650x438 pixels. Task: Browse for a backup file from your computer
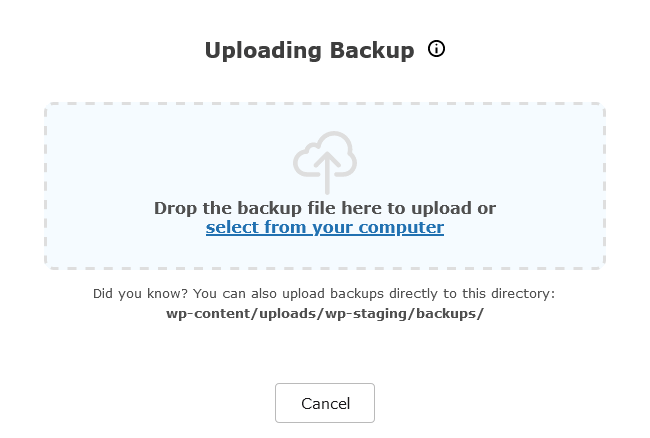click(x=325, y=227)
